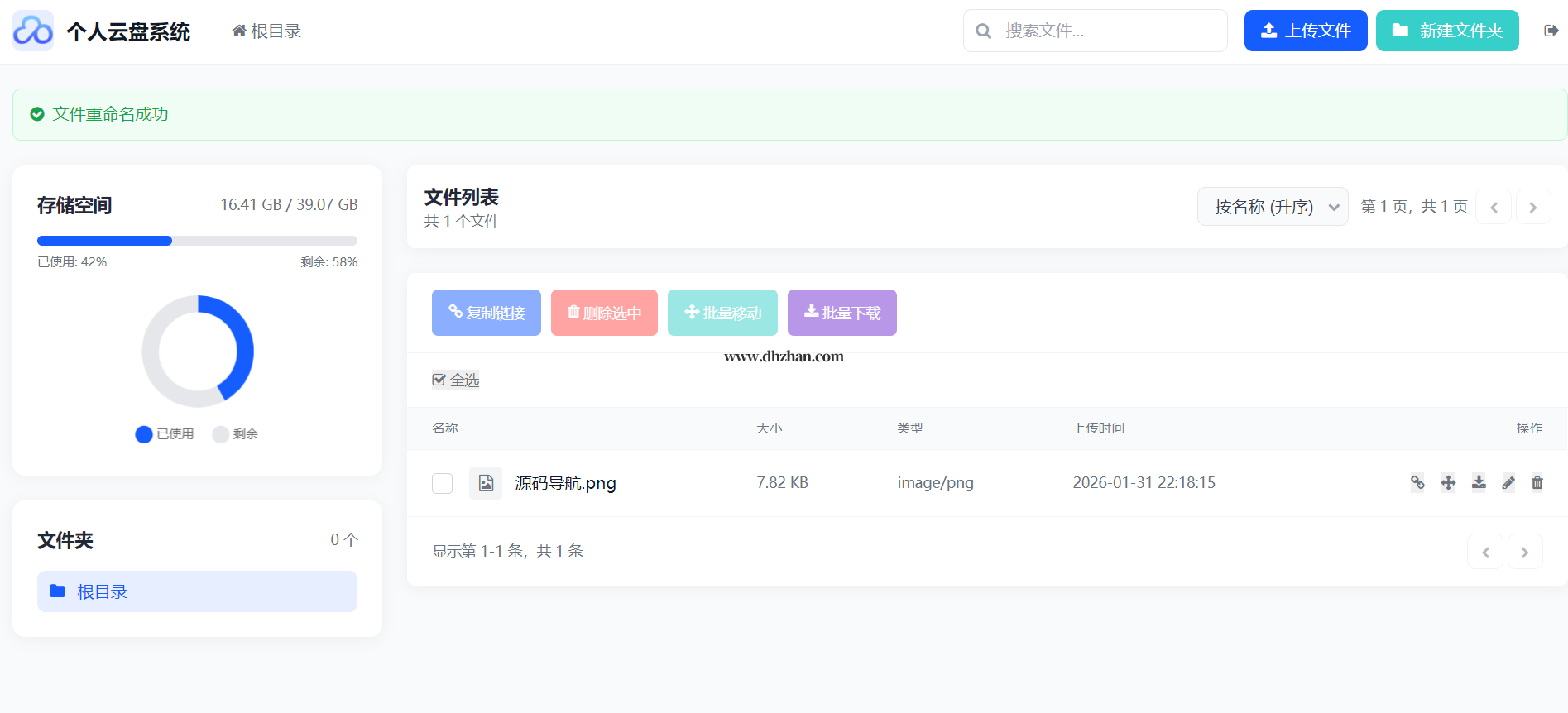
Task: Click the blue storage usage progress bar
Action: pyautogui.click(x=105, y=241)
